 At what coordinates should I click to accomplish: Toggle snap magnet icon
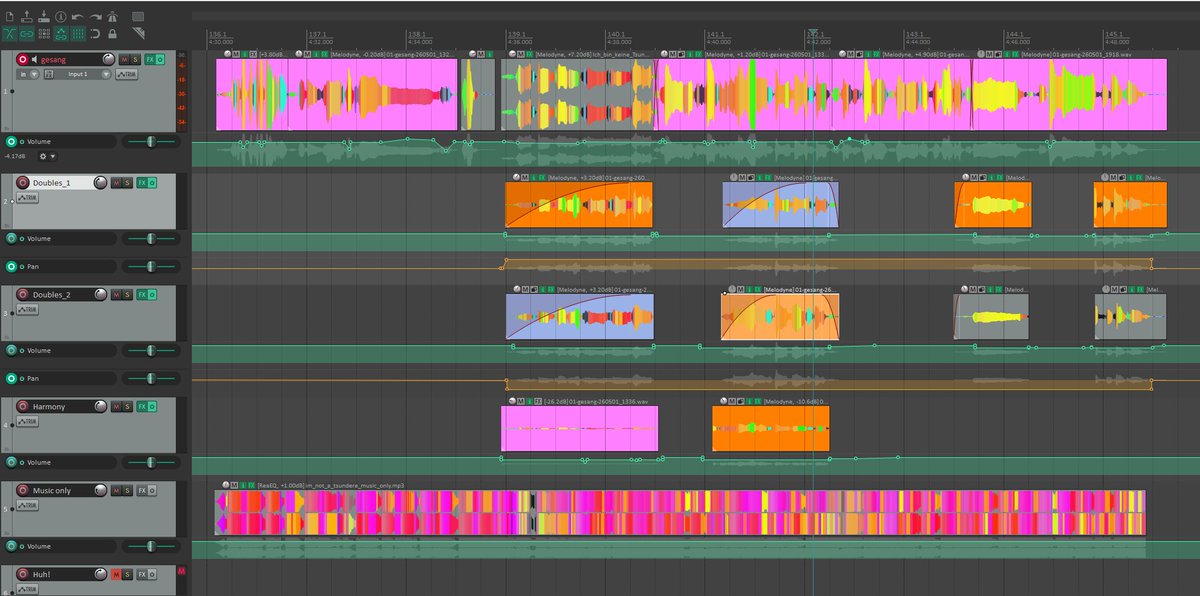(95, 34)
